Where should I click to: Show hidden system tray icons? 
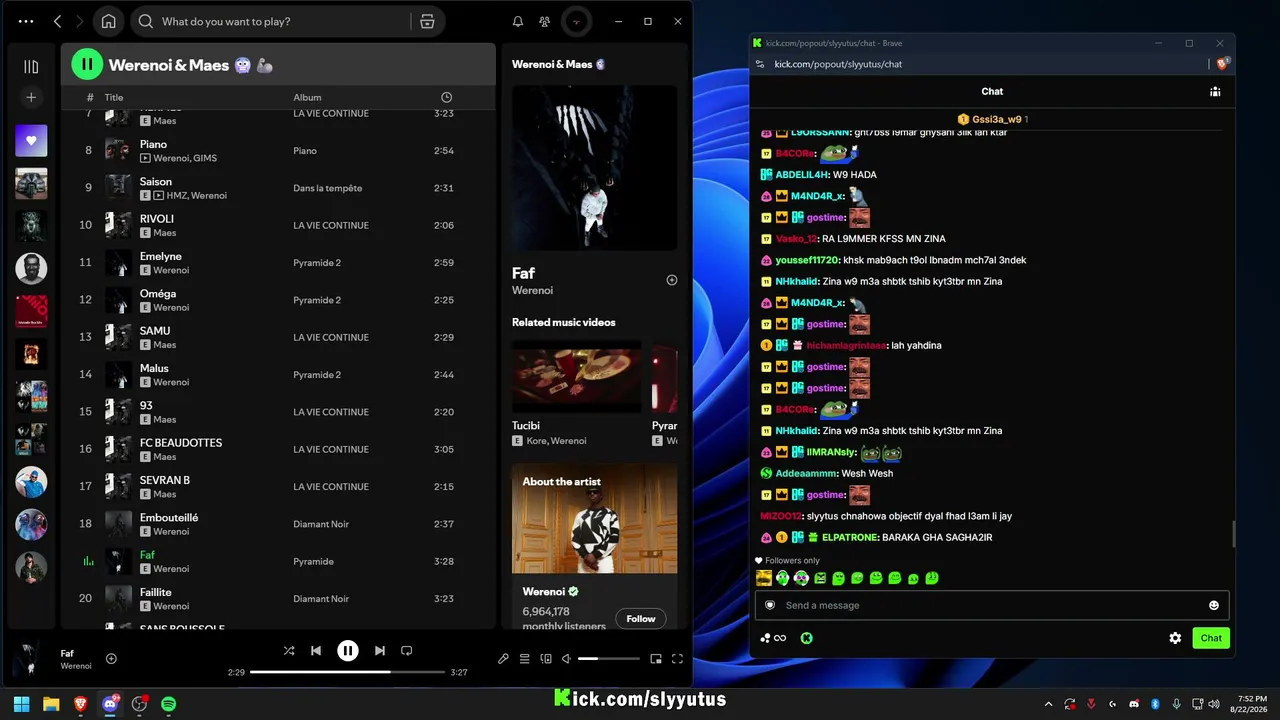click(x=1048, y=704)
